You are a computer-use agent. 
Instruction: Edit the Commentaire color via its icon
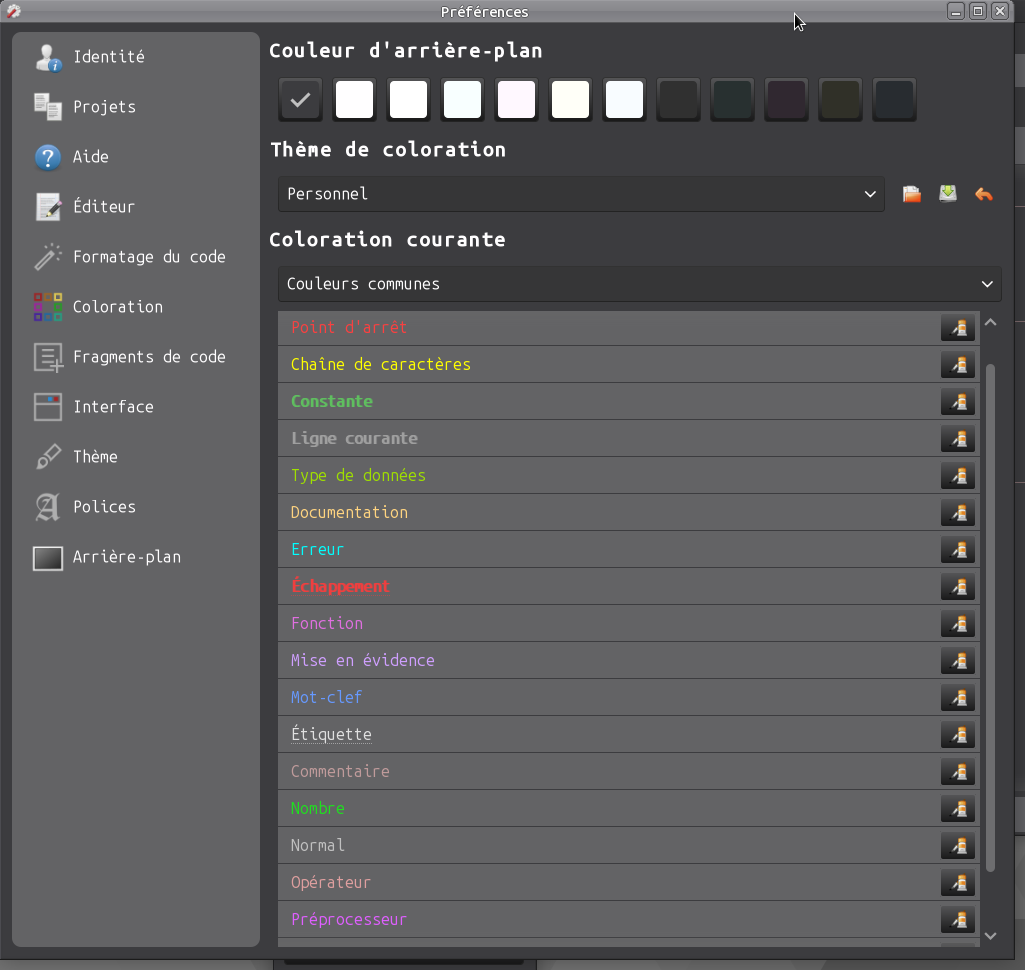click(958, 772)
